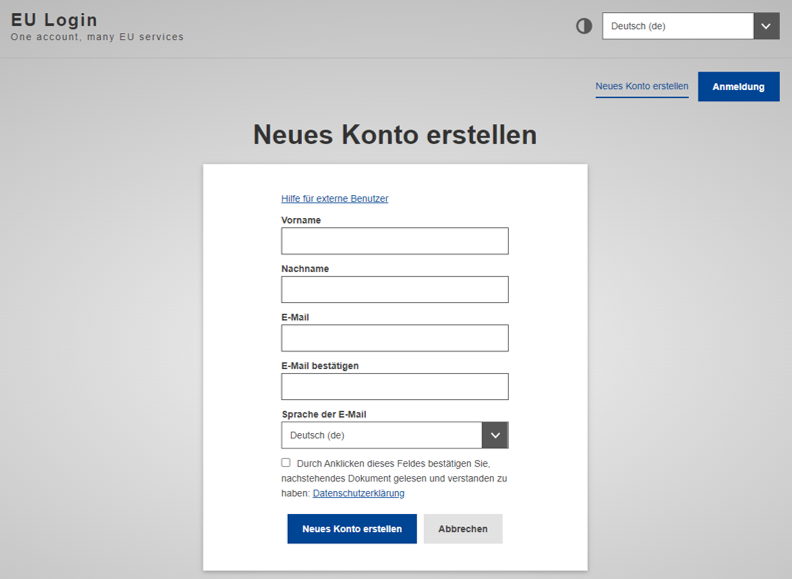
Task: Open the Datenschutzerklärung link
Action: click(358, 493)
